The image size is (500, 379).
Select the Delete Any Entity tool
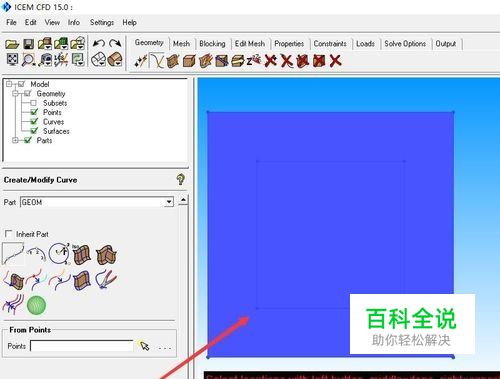pos(335,61)
